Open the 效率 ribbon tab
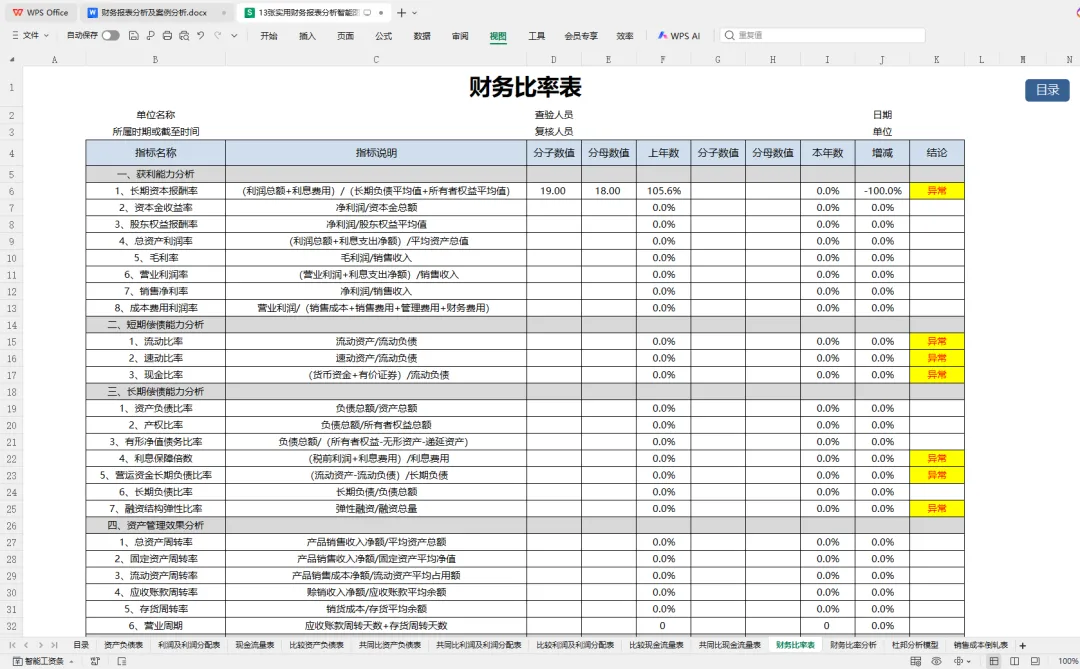This screenshot has width=1080, height=669. tap(625, 36)
